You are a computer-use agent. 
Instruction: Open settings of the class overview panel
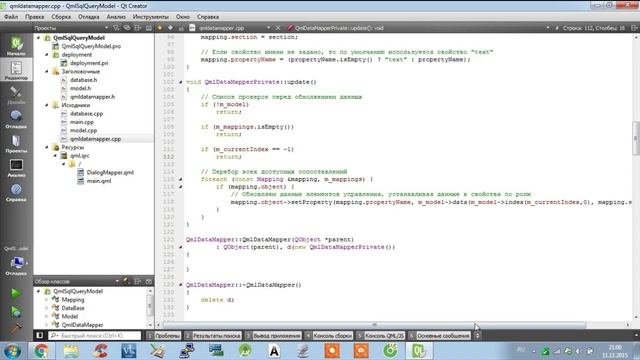tap(127, 281)
